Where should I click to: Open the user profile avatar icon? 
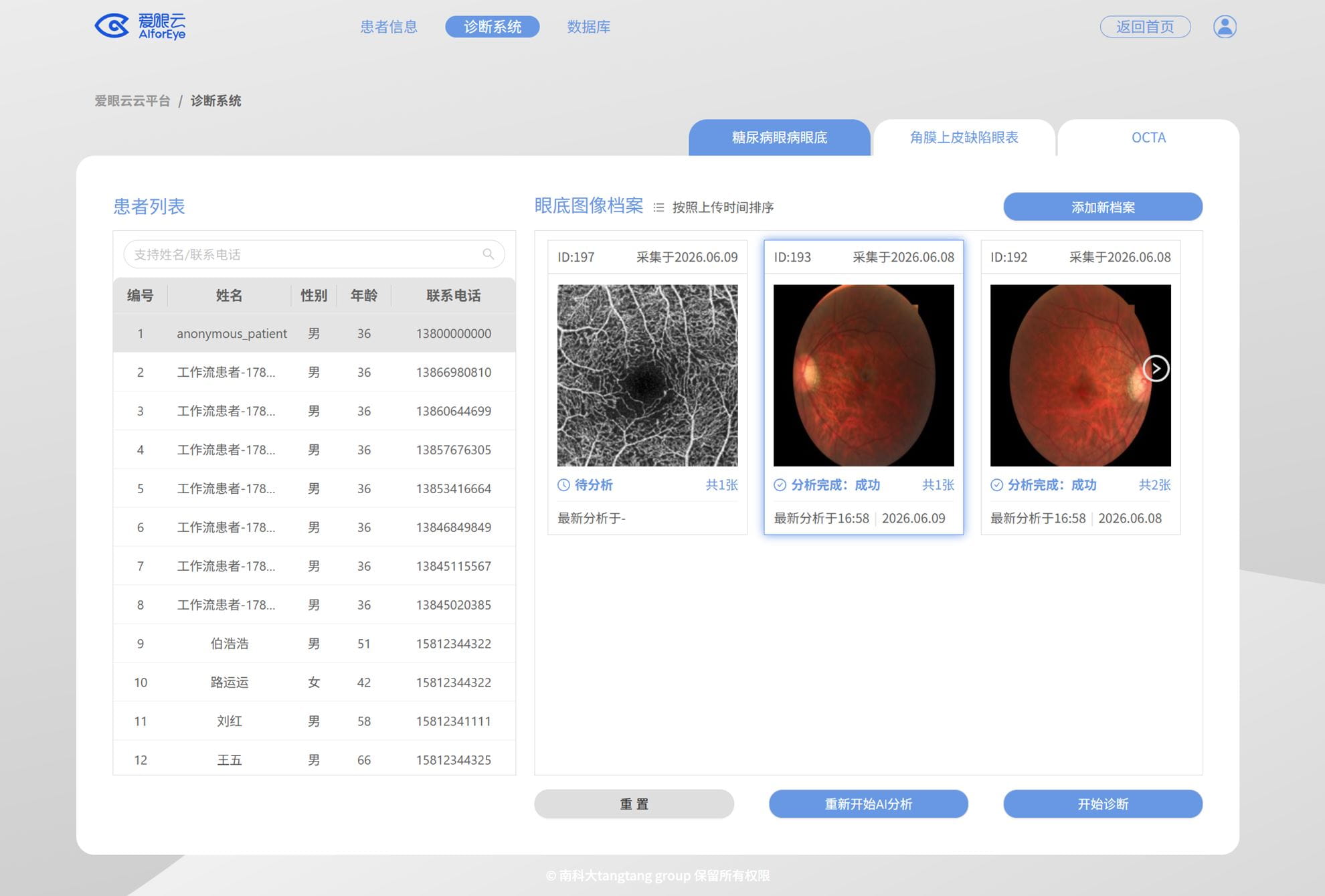pyautogui.click(x=1225, y=27)
